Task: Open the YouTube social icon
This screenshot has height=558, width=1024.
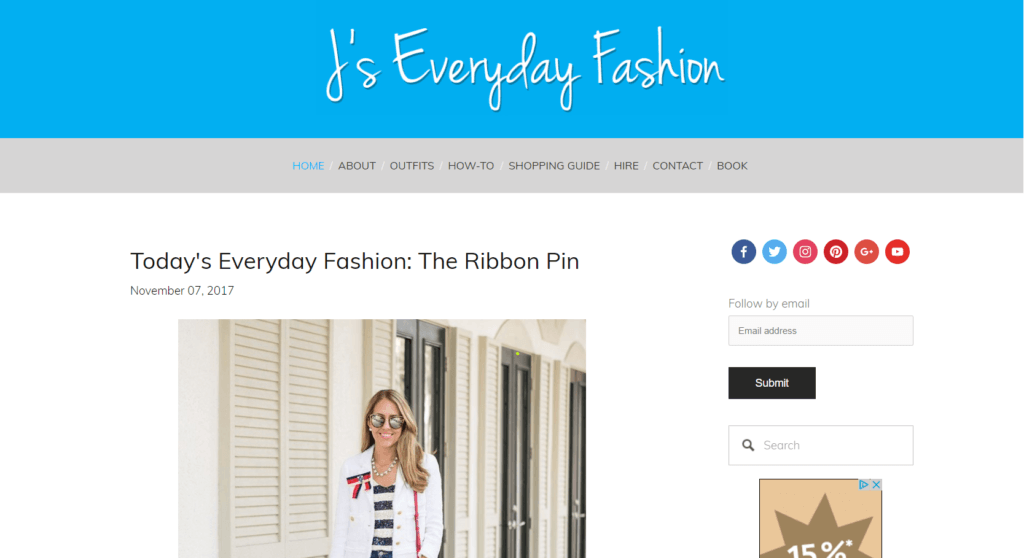Action: click(x=897, y=252)
